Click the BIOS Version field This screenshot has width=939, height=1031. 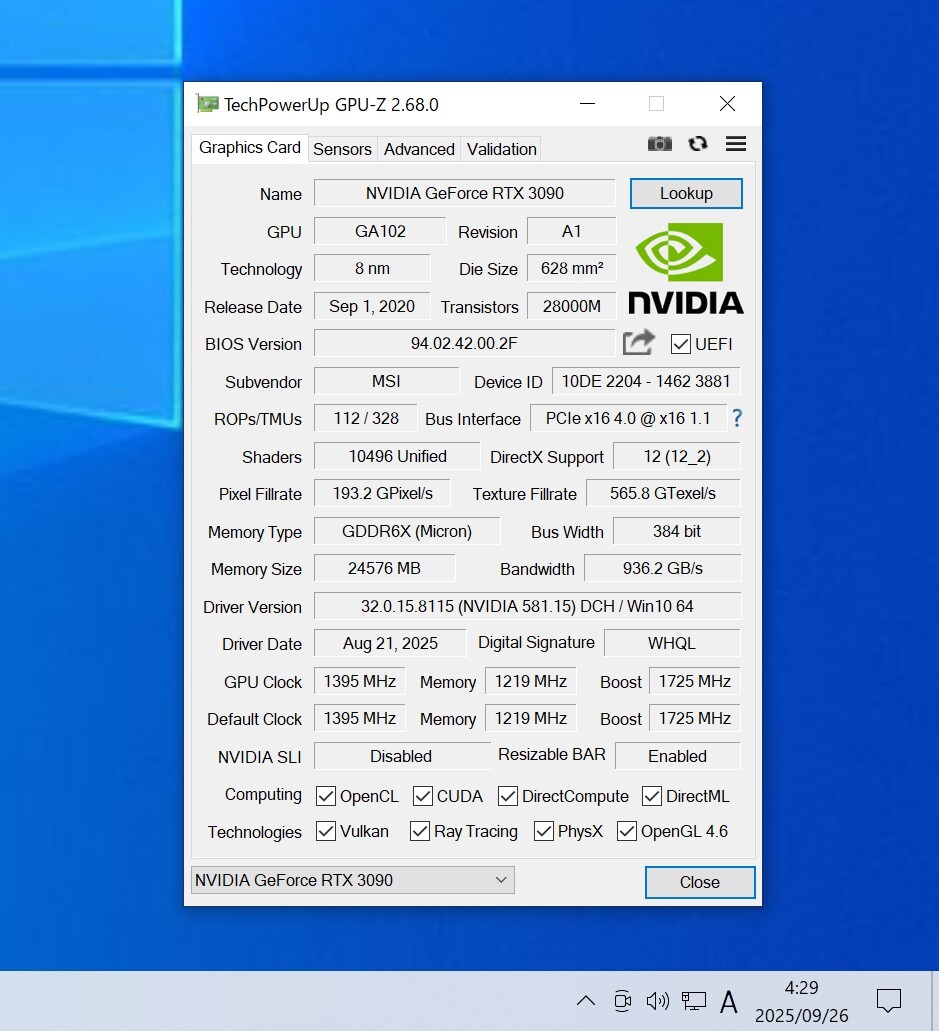click(464, 343)
